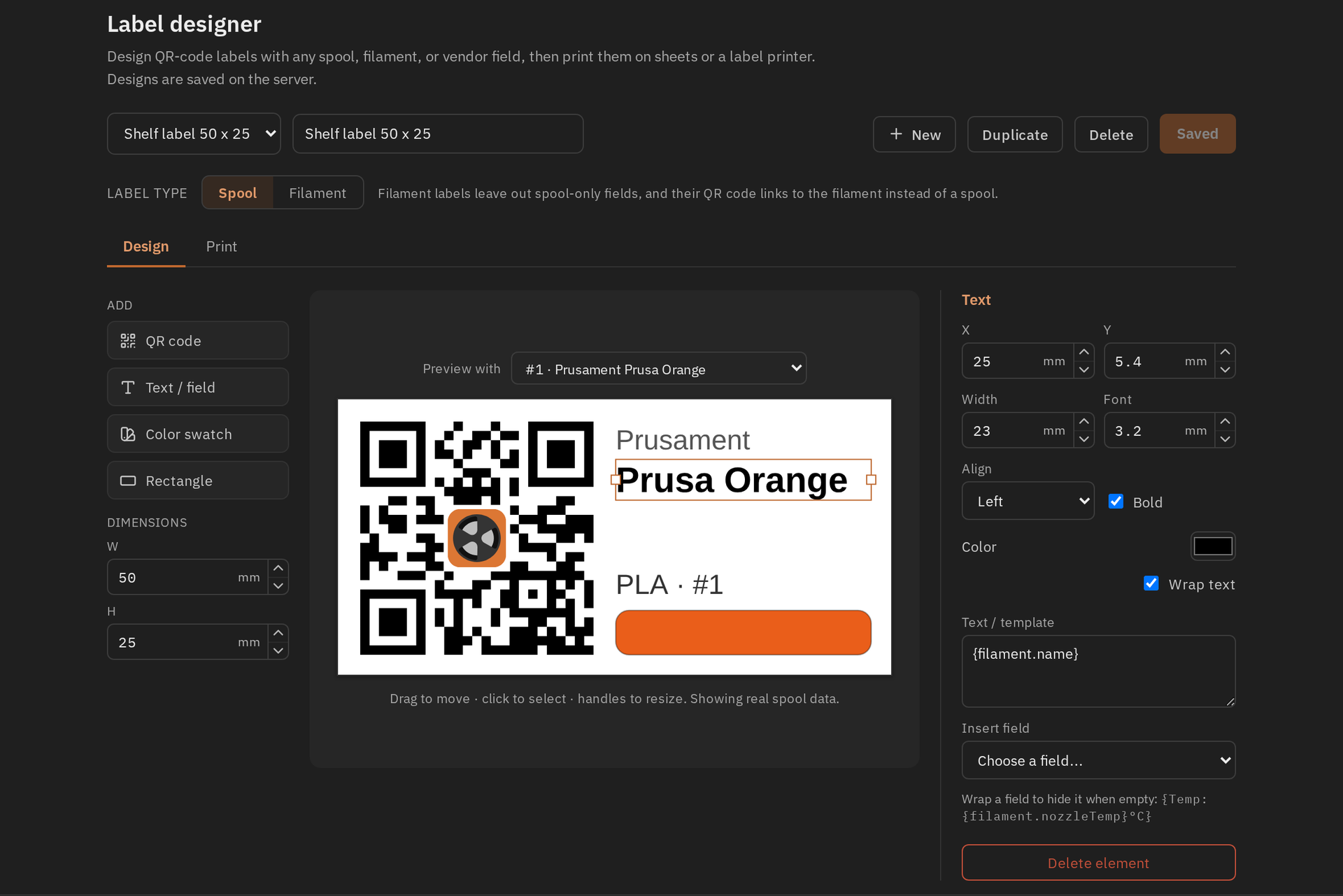Click the design name text field
This screenshot has width=1343, height=896.
pyautogui.click(x=438, y=134)
